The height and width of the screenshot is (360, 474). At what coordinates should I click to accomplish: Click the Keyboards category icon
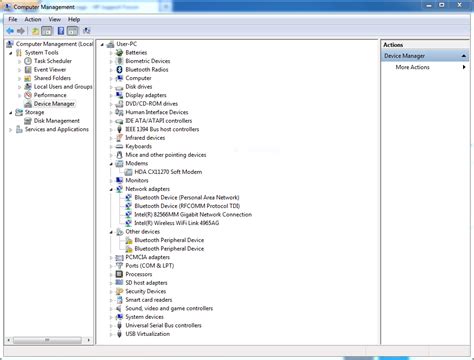pos(119,146)
